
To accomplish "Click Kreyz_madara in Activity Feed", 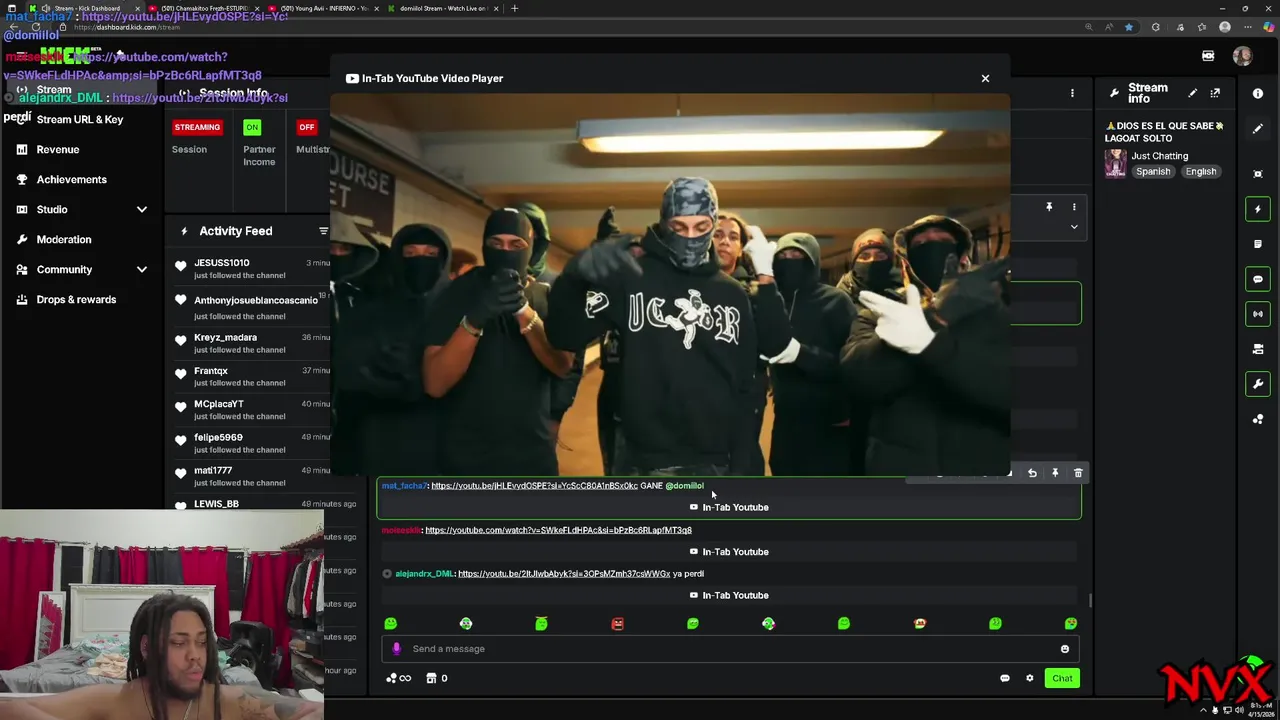I will 226,337.
